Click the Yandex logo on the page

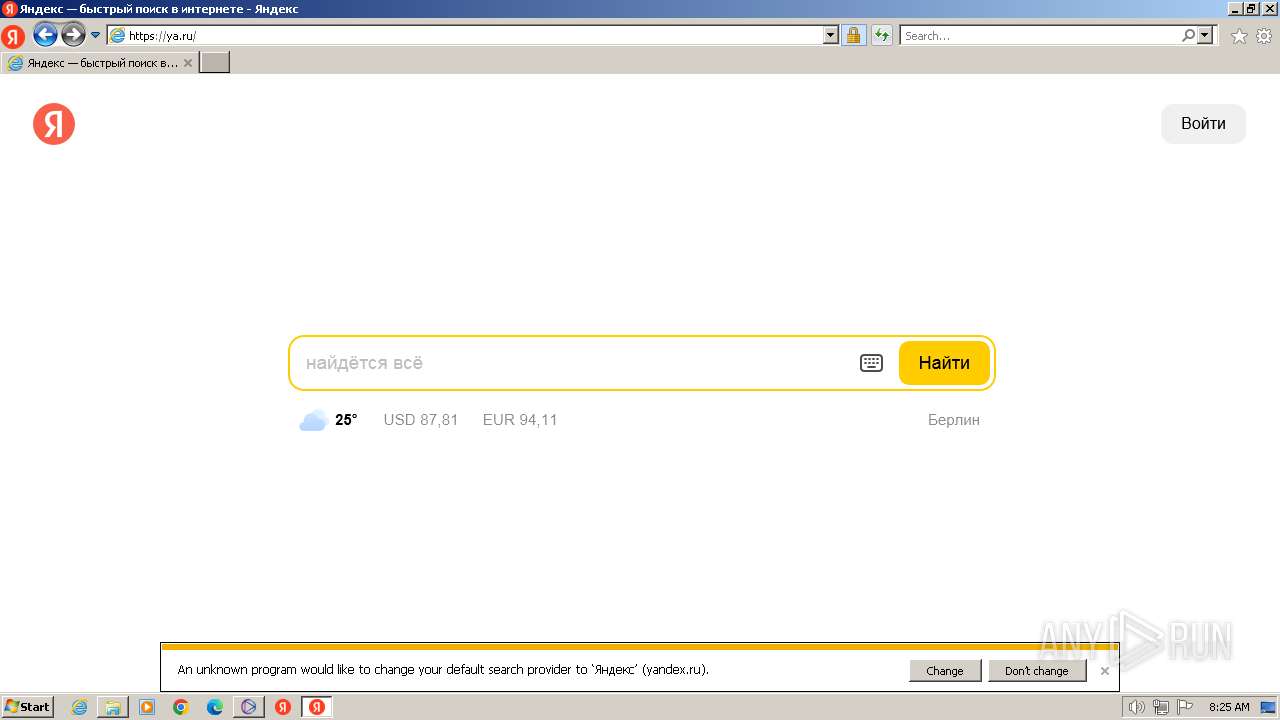pyautogui.click(x=54, y=124)
